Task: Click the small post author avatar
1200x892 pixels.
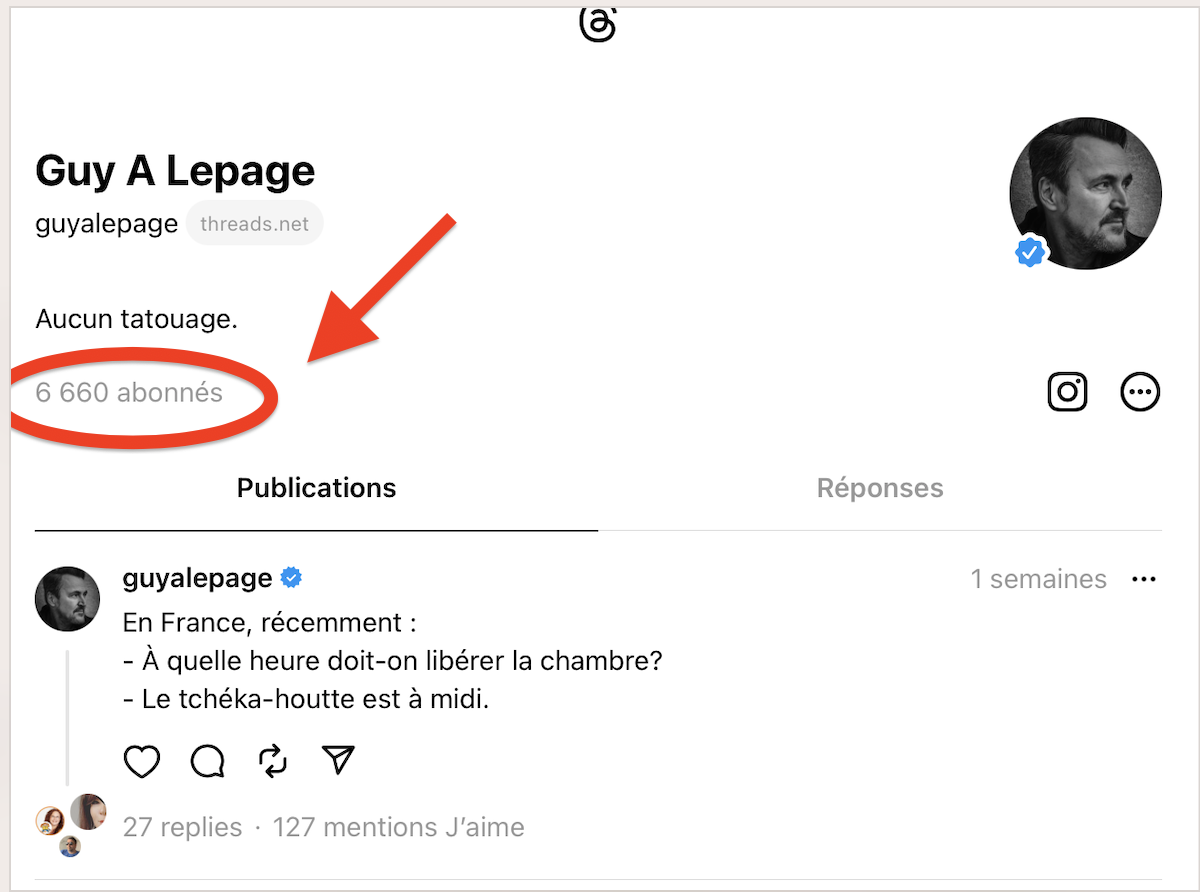Action: coord(67,599)
